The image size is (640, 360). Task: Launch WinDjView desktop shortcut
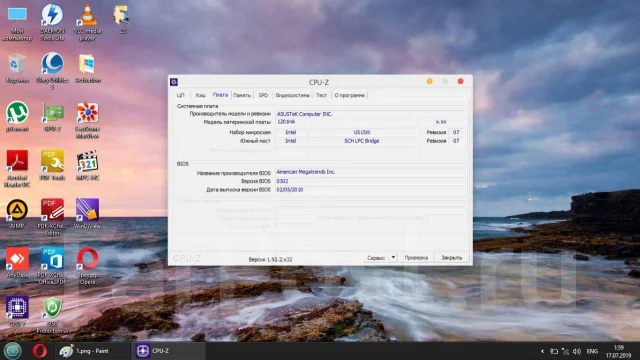tap(87, 213)
